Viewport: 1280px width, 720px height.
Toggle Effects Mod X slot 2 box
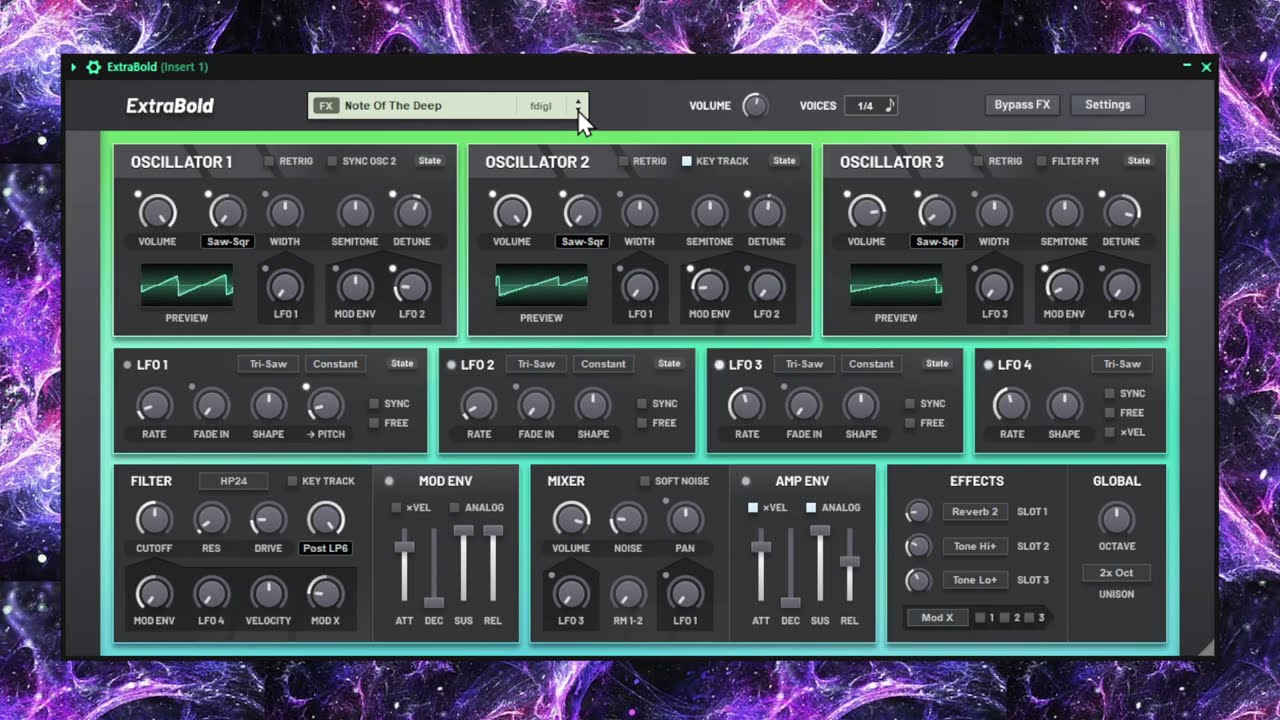[x=1004, y=618]
